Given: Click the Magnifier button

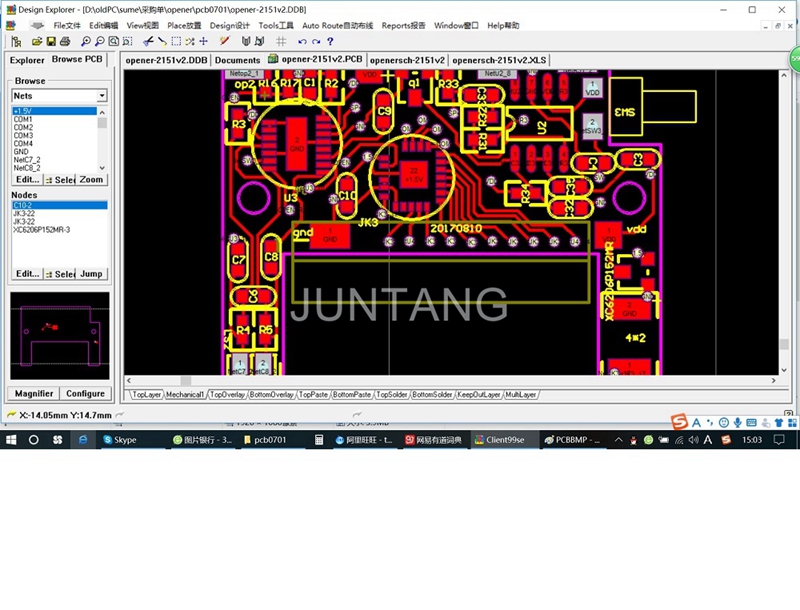Looking at the screenshot, I should (x=34, y=394).
